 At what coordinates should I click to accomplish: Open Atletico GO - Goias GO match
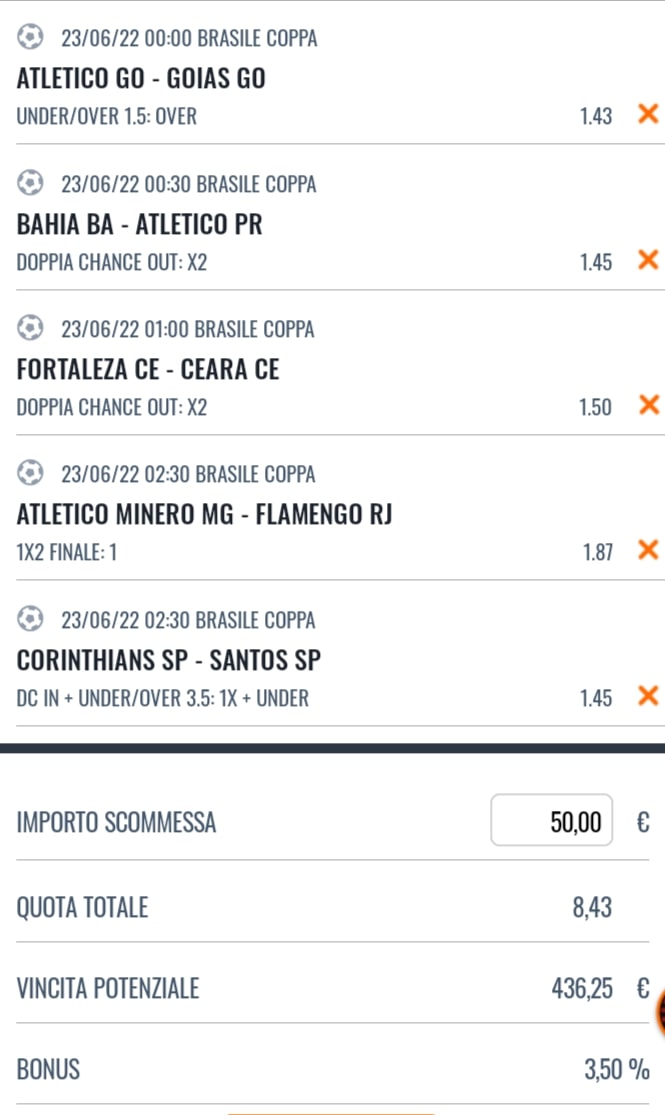[142, 79]
